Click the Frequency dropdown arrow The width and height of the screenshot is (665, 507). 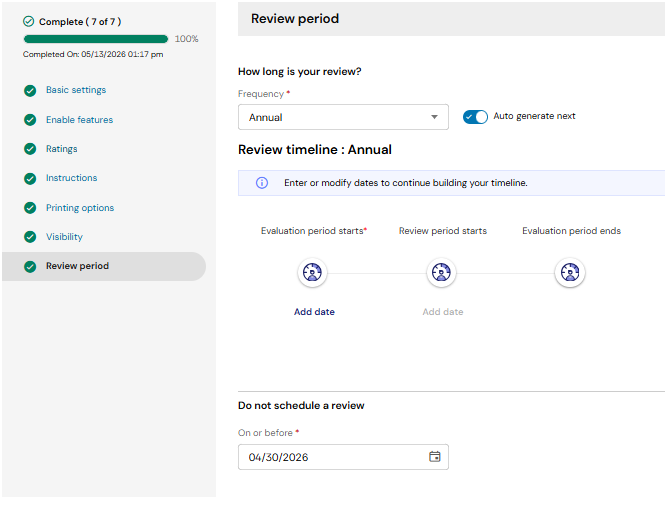(x=434, y=117)
